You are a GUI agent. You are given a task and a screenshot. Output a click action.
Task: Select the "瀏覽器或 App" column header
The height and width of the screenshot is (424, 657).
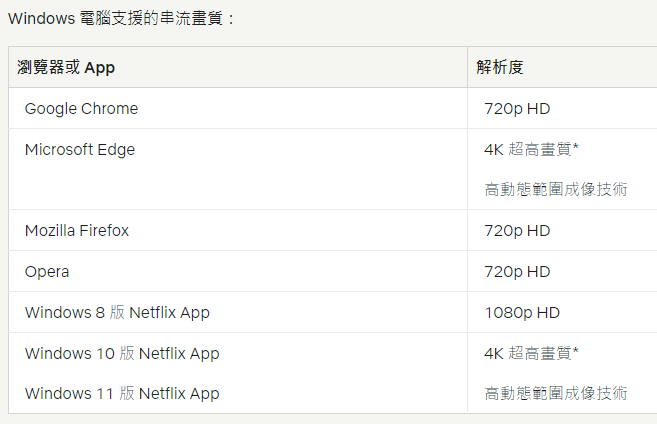tap(238, 67)
